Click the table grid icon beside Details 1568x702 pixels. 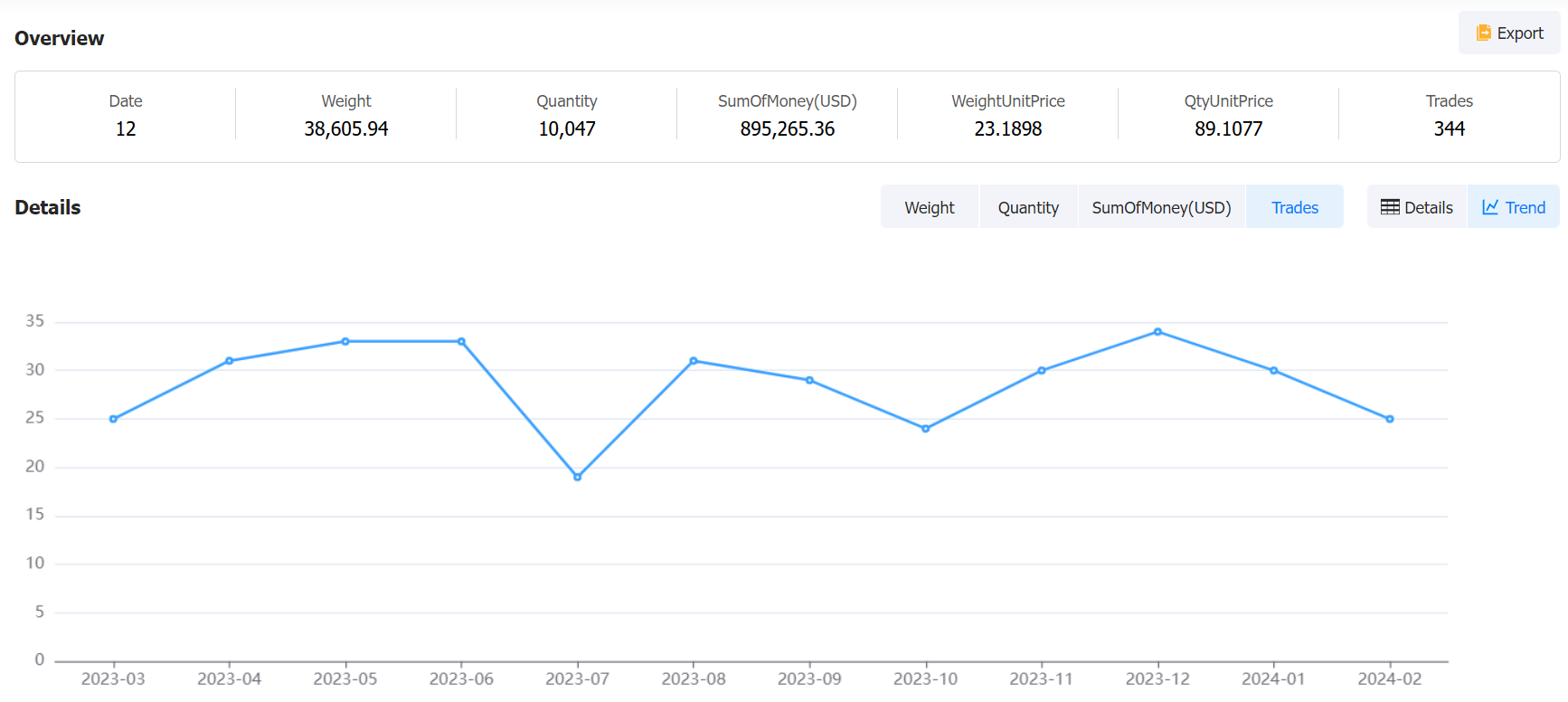(x=1390, y=207)
